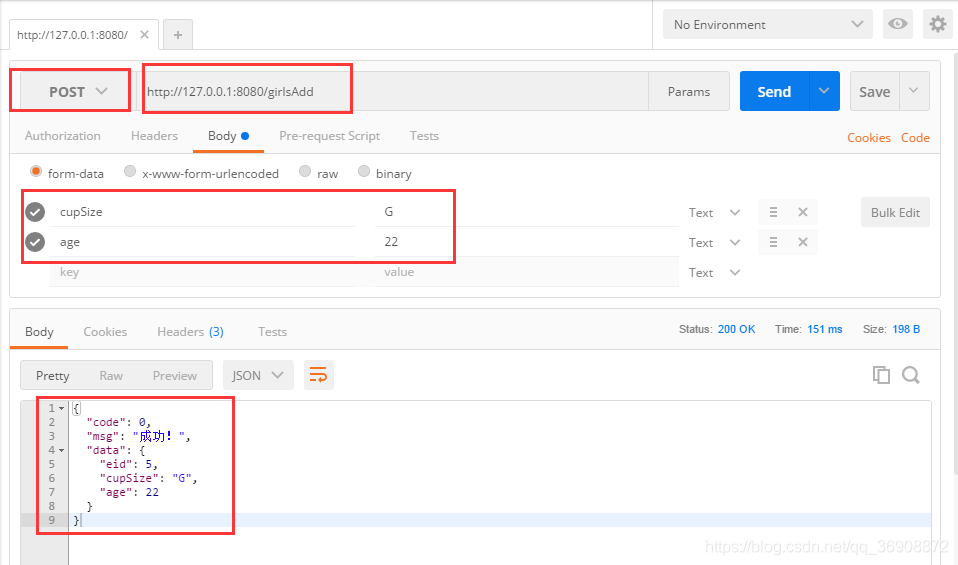Search the response with magnifier icon
958x565 pixels.
910,374
